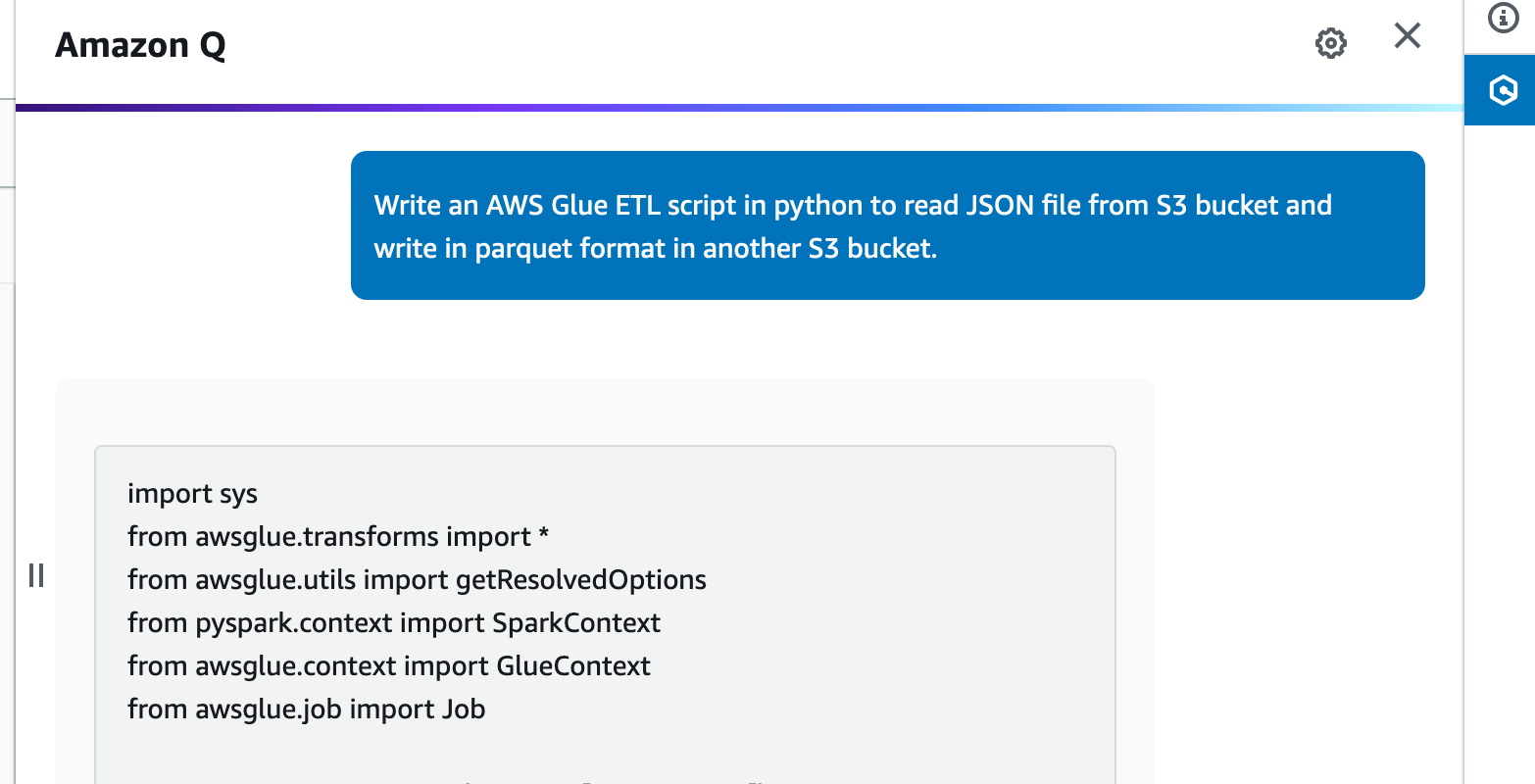Click the "import sys" code line
This screenshot has width=1535, height=784.
pos(192,494)
